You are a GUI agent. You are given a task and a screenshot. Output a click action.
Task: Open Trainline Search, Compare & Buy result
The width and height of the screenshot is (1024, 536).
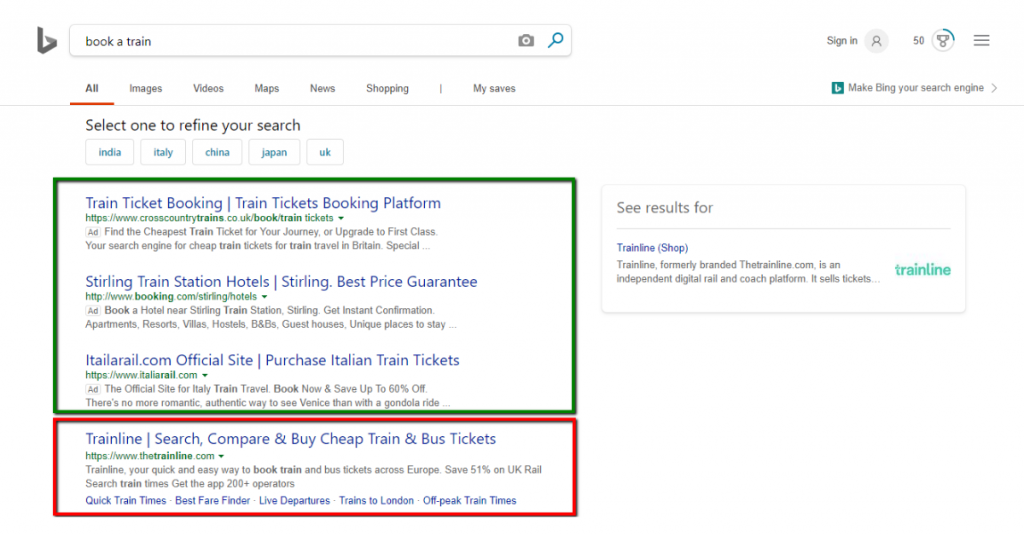coord(291,439)
